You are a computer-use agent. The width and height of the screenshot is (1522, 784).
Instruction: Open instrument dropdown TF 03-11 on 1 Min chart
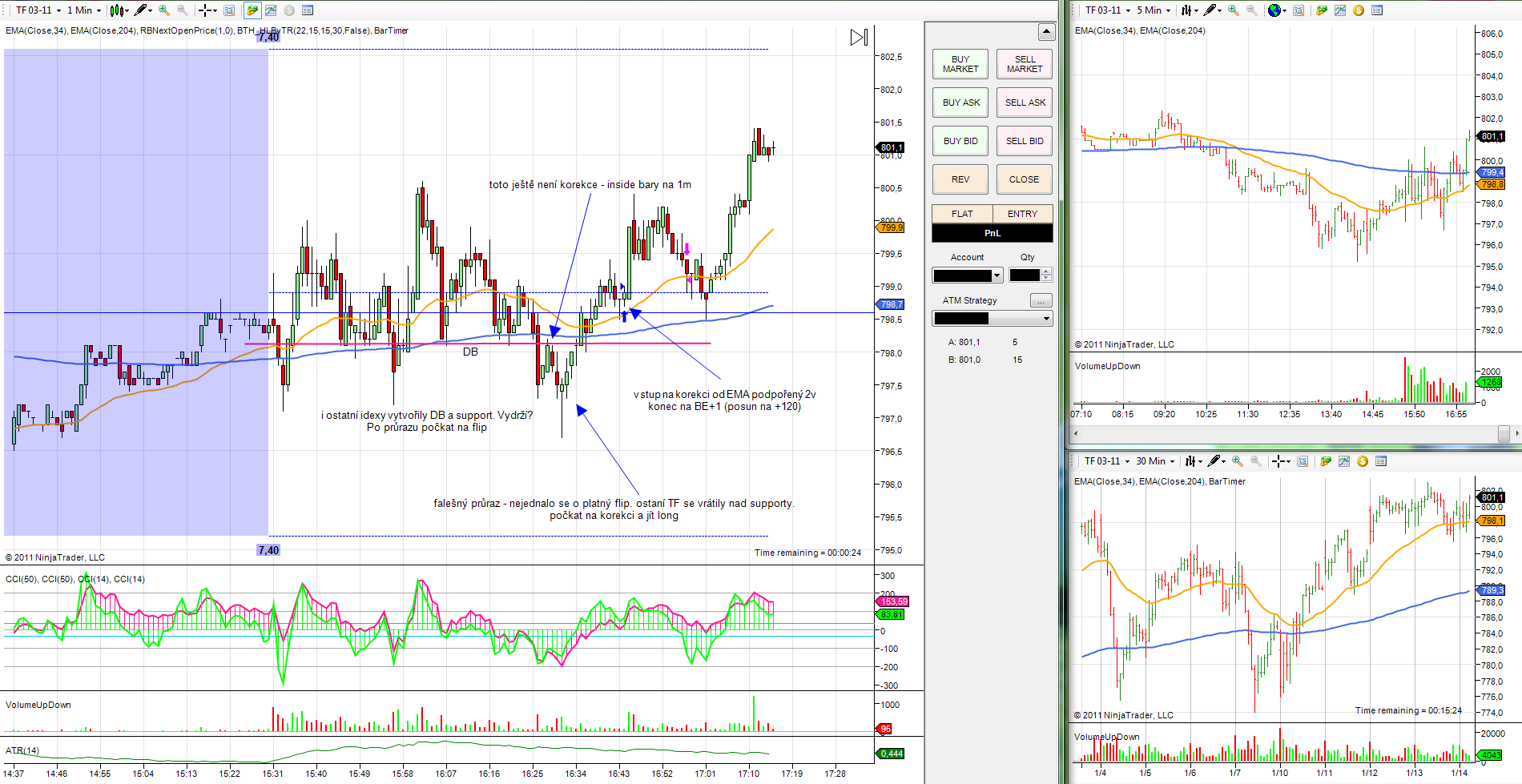click(x=38, y=10)
